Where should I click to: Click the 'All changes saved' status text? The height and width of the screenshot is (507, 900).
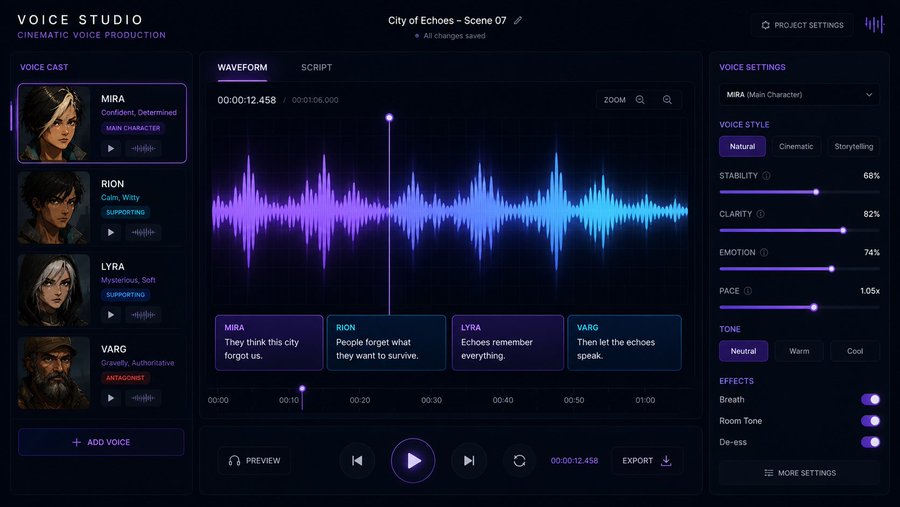coord(454,36)
